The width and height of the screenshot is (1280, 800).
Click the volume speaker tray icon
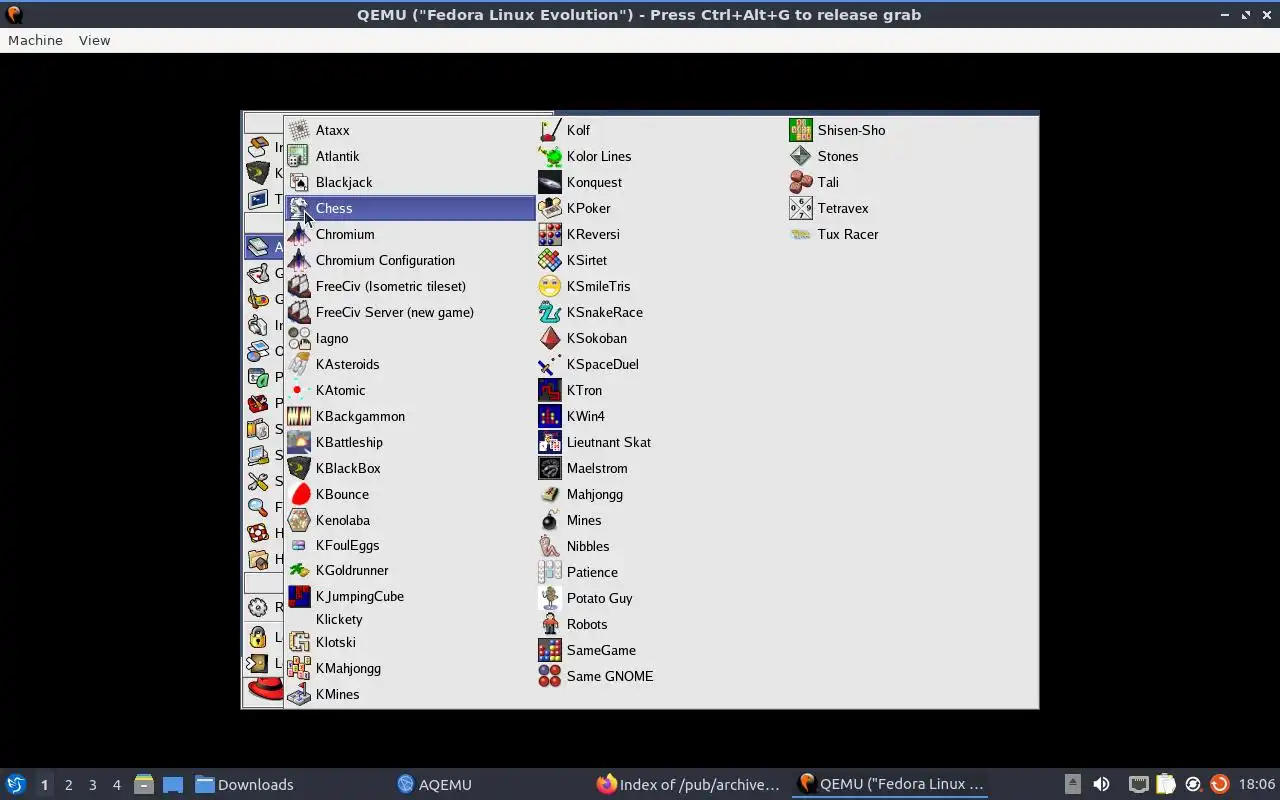tap(1101, 785)
